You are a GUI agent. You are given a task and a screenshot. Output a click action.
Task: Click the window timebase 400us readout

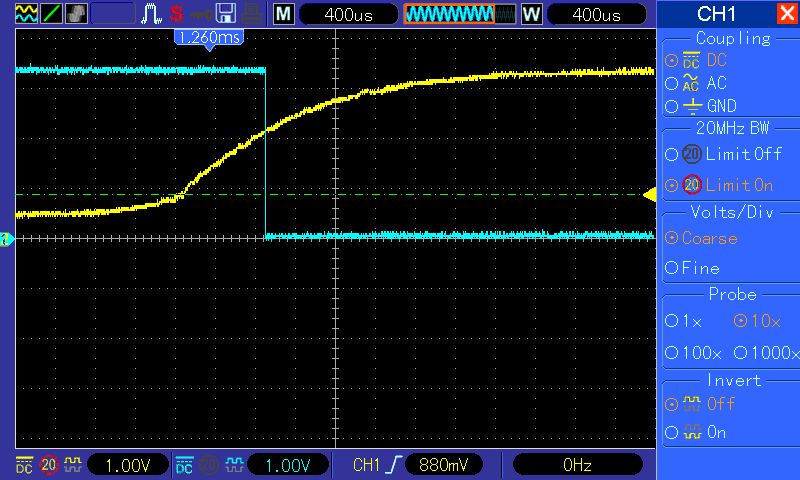tap(596, 14)
